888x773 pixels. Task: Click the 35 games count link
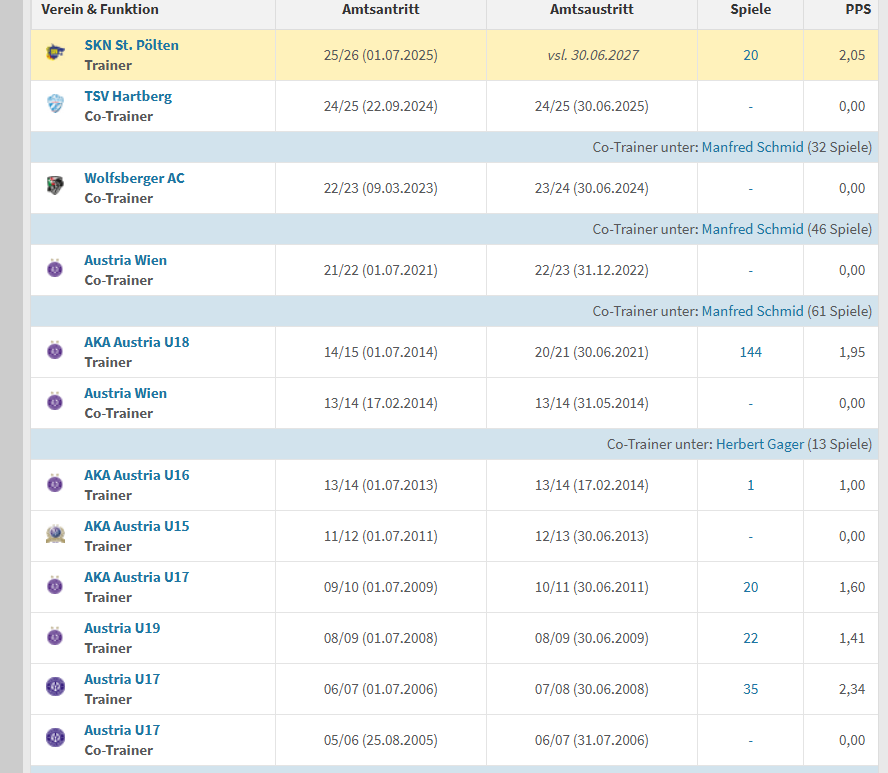point(750,689)
